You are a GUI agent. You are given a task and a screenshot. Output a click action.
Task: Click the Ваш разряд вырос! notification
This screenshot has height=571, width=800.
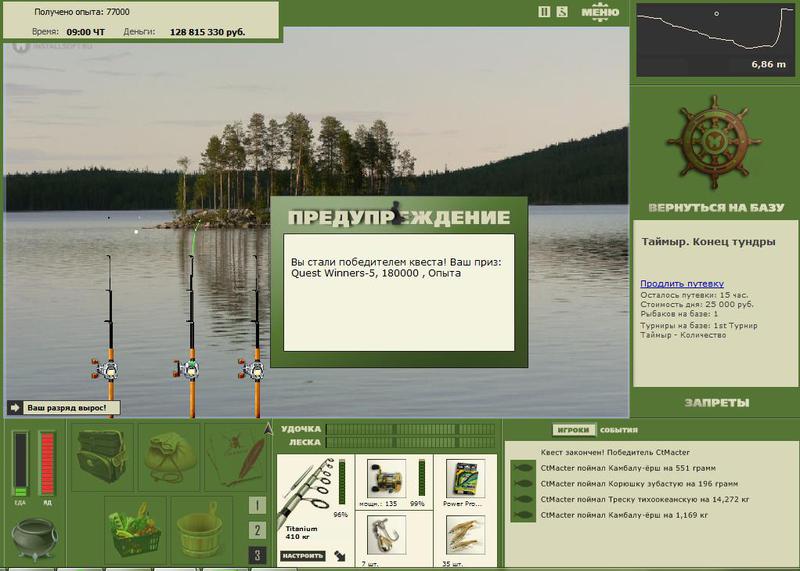pos(64,408)
